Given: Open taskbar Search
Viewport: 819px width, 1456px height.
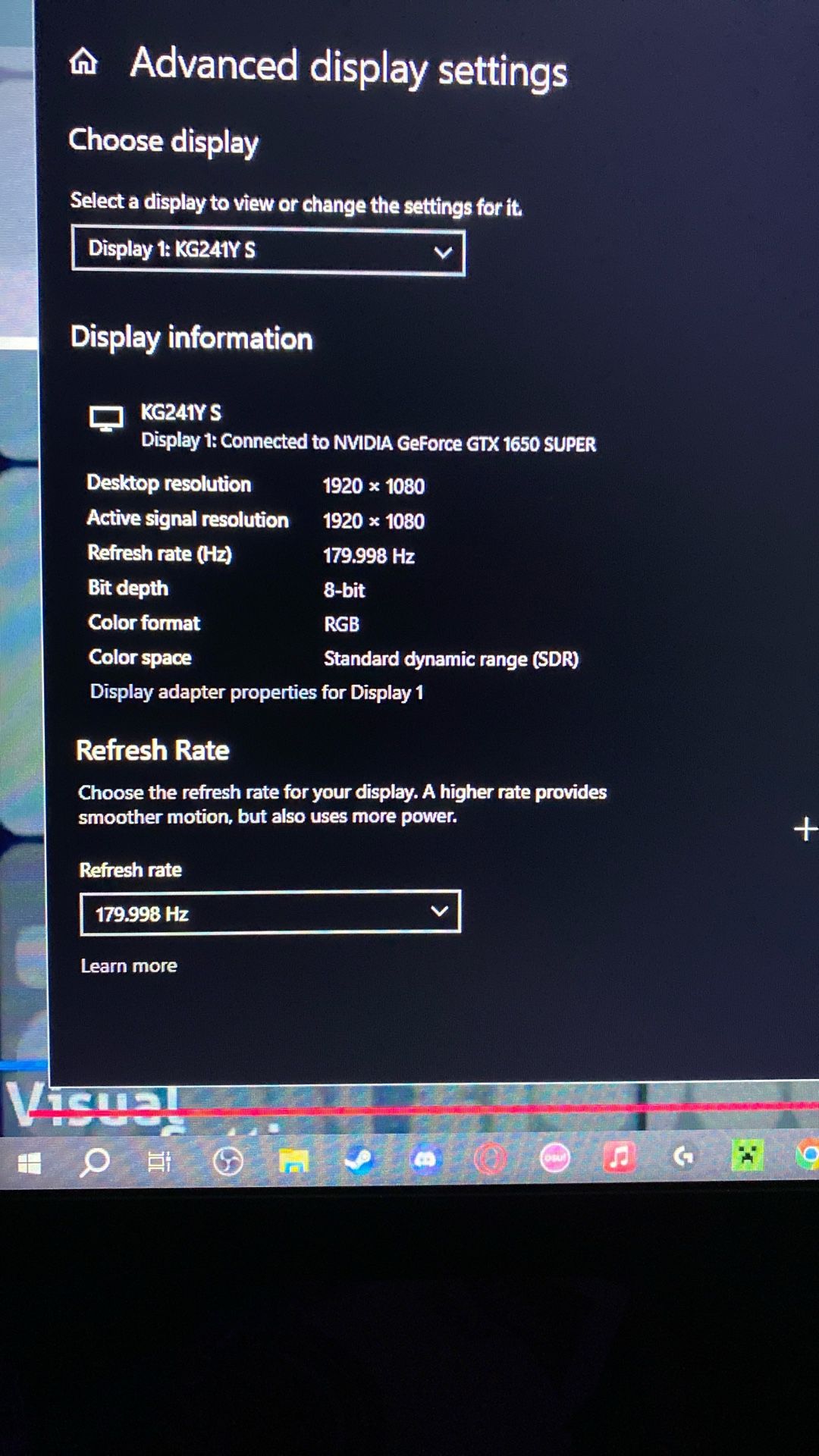Looking at the screenshot, I should coord(95,1162).
